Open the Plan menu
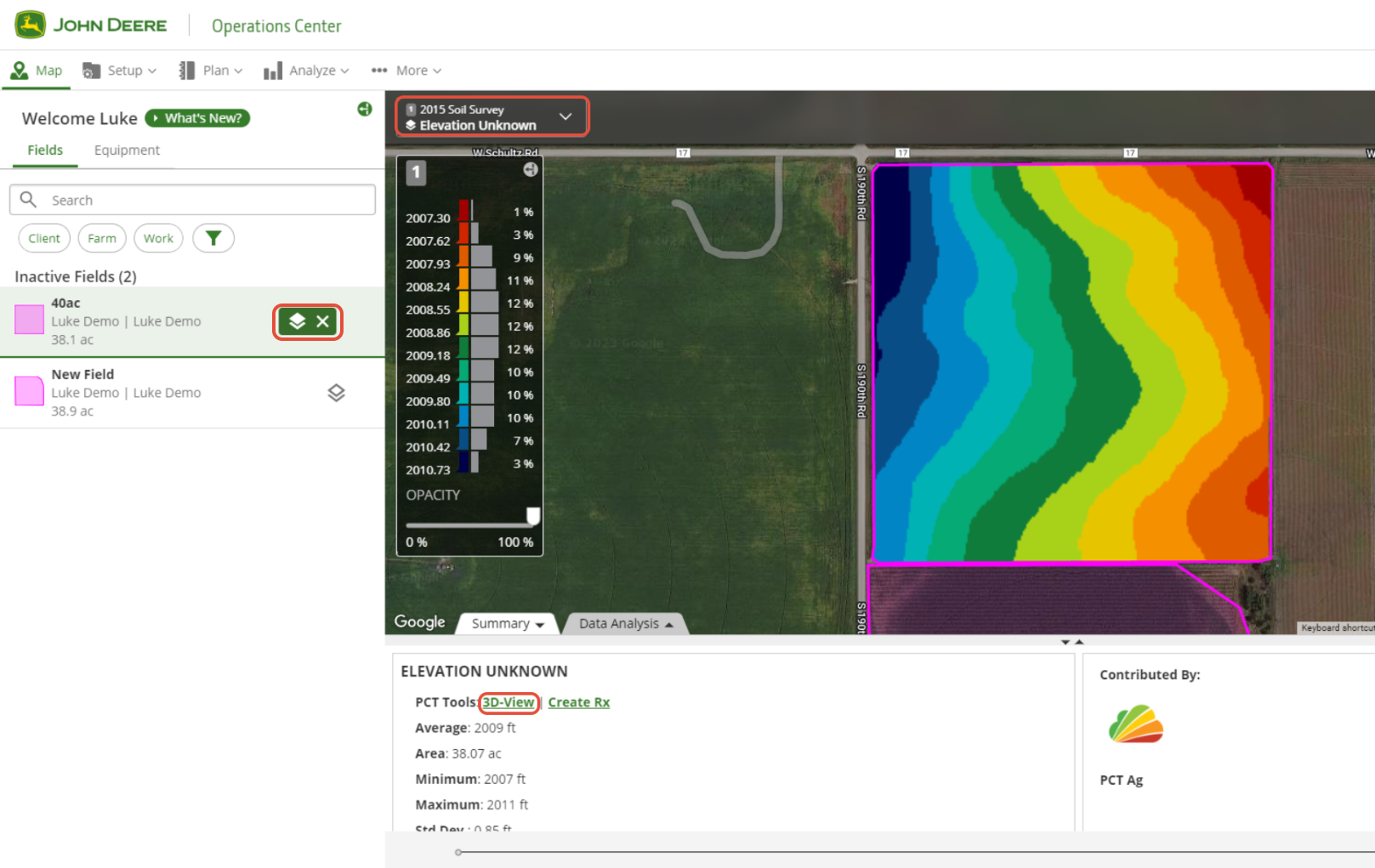The image size is (1375, 868). click(x=211, y=71)
